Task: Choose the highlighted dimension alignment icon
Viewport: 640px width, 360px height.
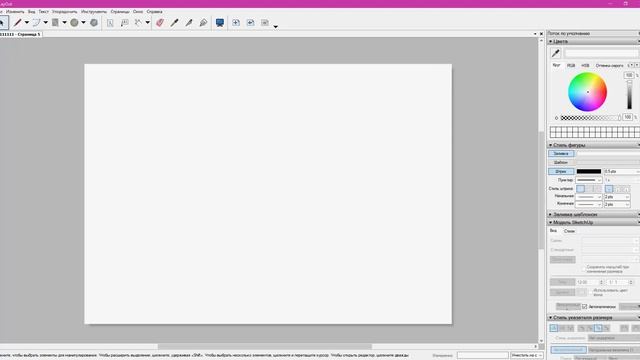Action: click(x=598, y=328)
